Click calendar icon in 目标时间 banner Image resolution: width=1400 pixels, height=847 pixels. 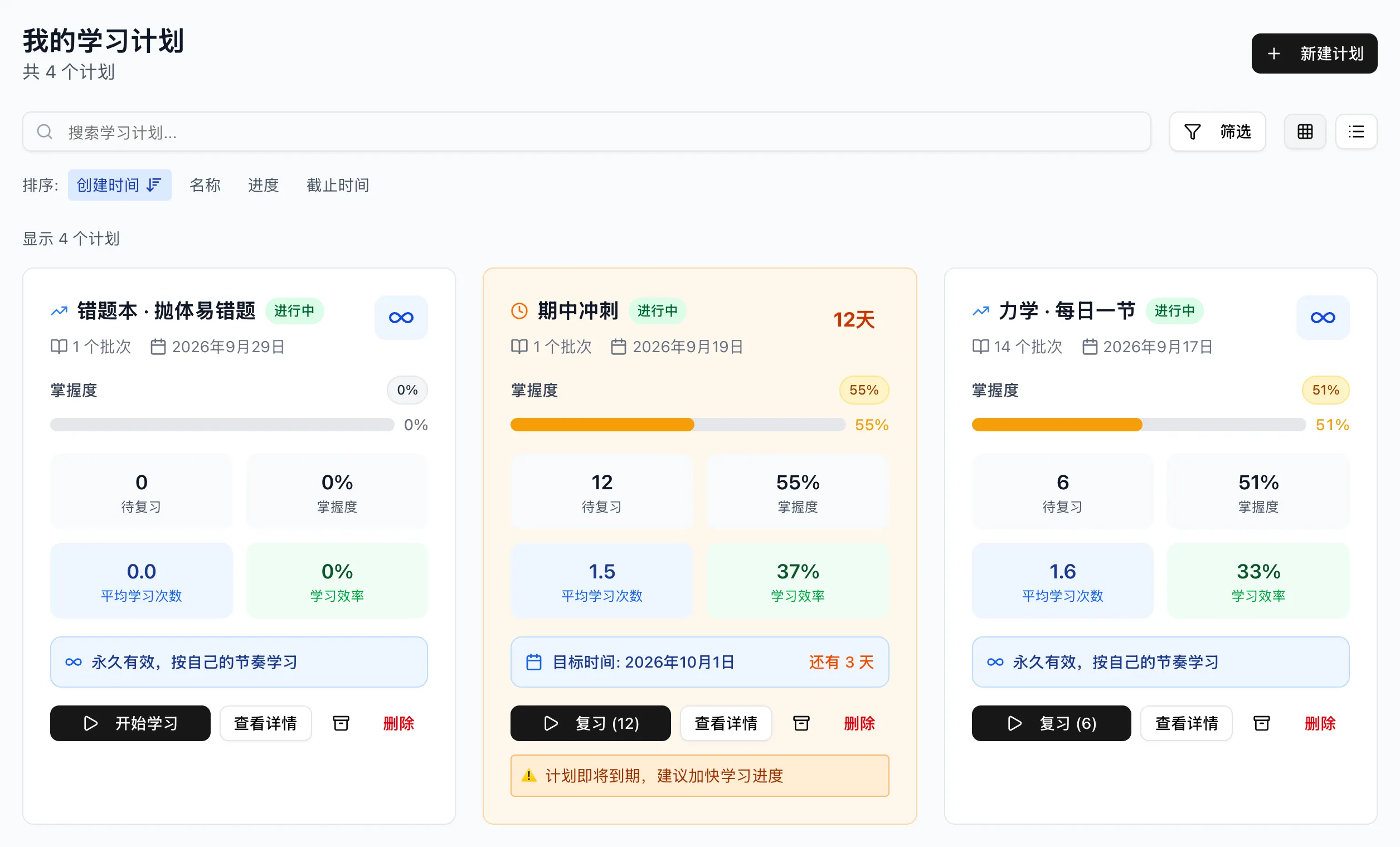click(533, 662)
